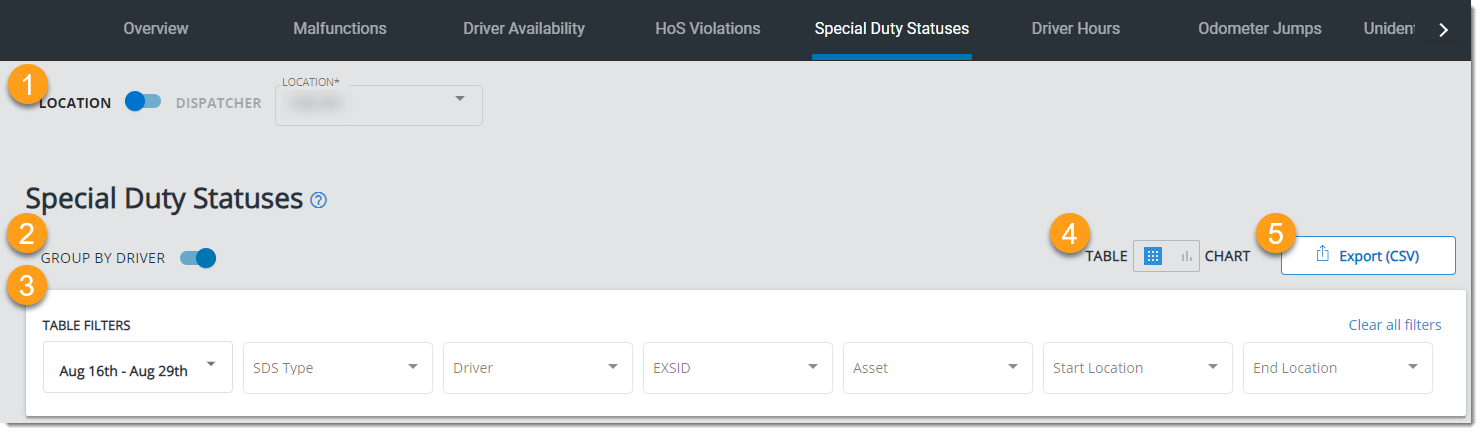
Task: Expand the SDS Type filter dropdown
Action: point(338,368)
